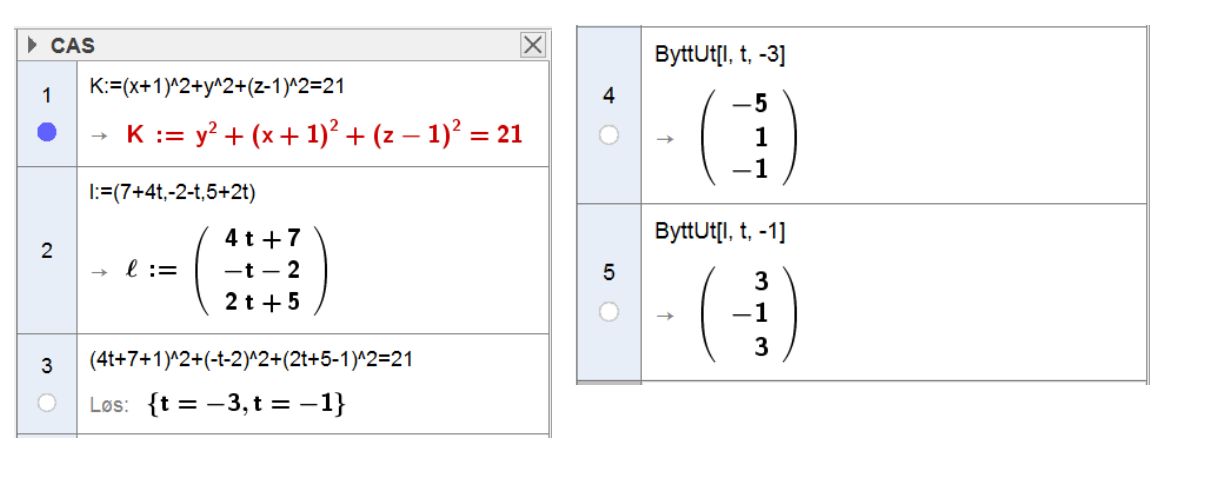Screen dimensions: 1224x500
Task: Select the row 1 number header
Action: 47,96
